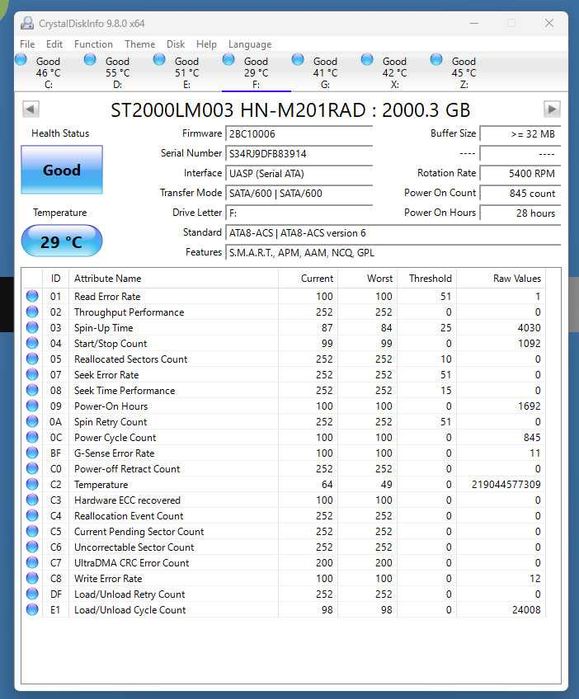Screen dimensions: 579x699
Task: Click status icon for Read Error Rate
Action: [32, 296]
